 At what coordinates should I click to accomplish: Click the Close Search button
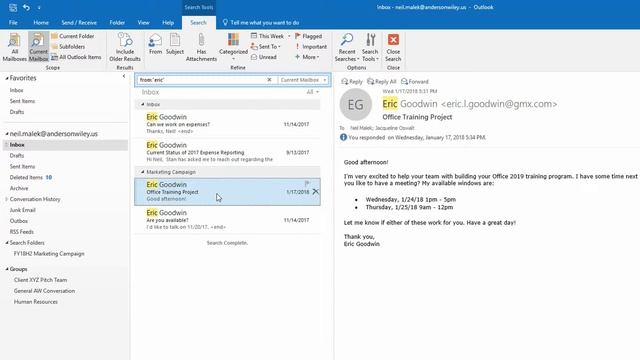(x=393, y=47)
